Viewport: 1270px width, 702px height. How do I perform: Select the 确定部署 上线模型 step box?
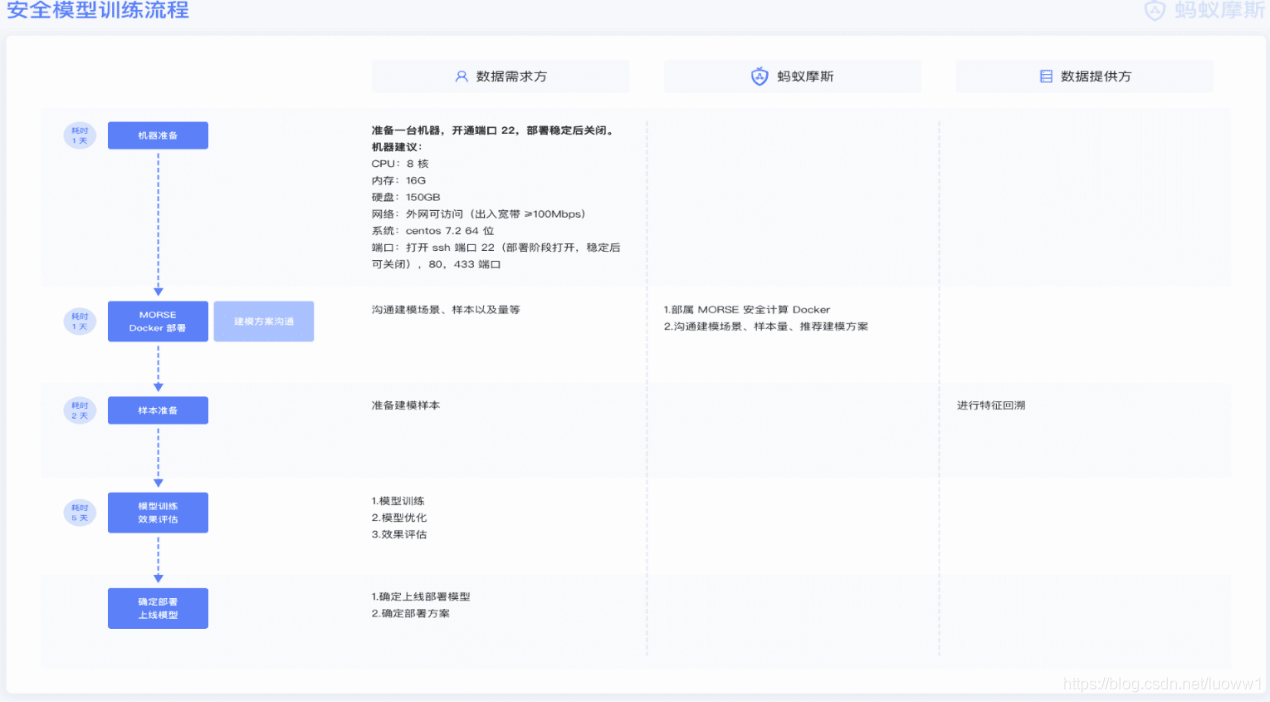158,608
